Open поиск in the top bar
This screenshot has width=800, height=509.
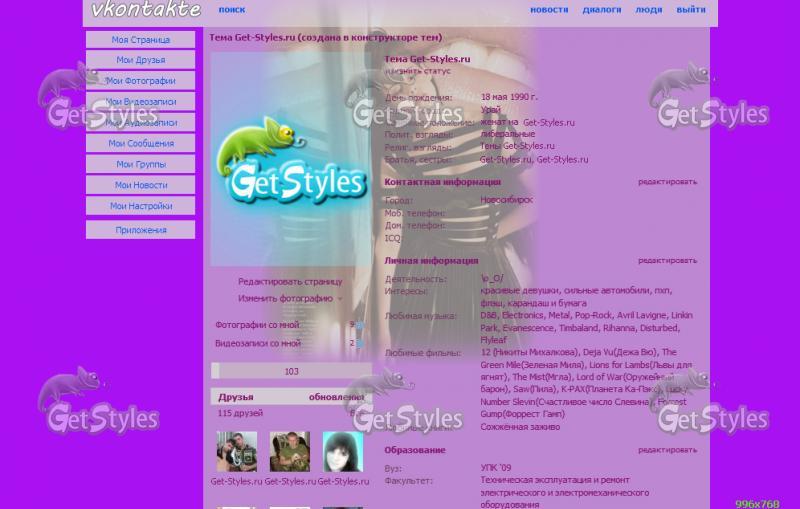[231, 10]
